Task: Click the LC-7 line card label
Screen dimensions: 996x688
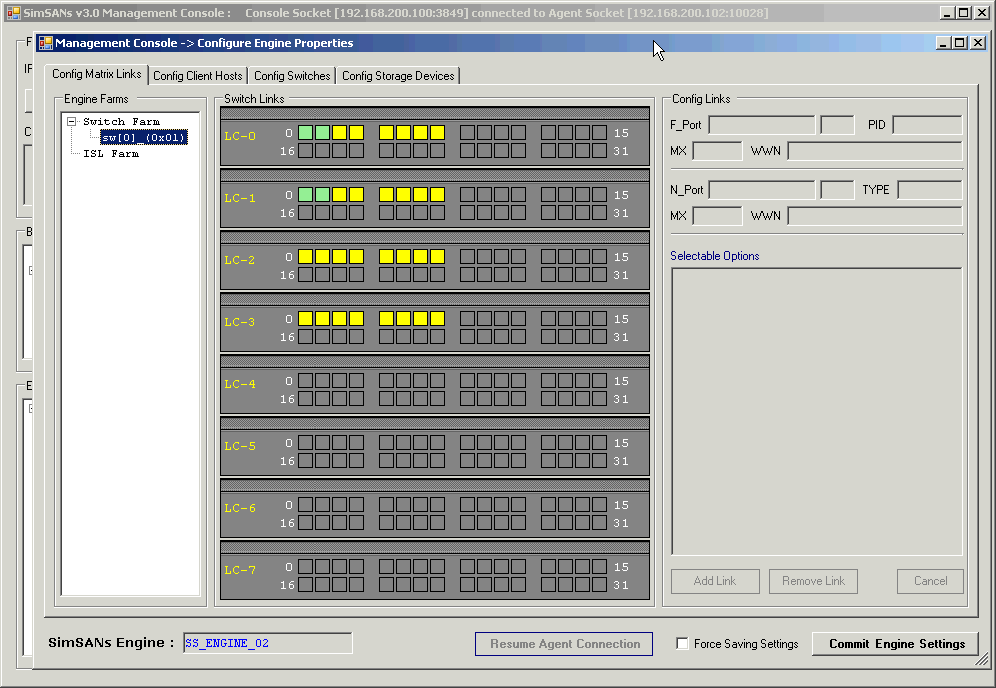Action: point(240,570)
